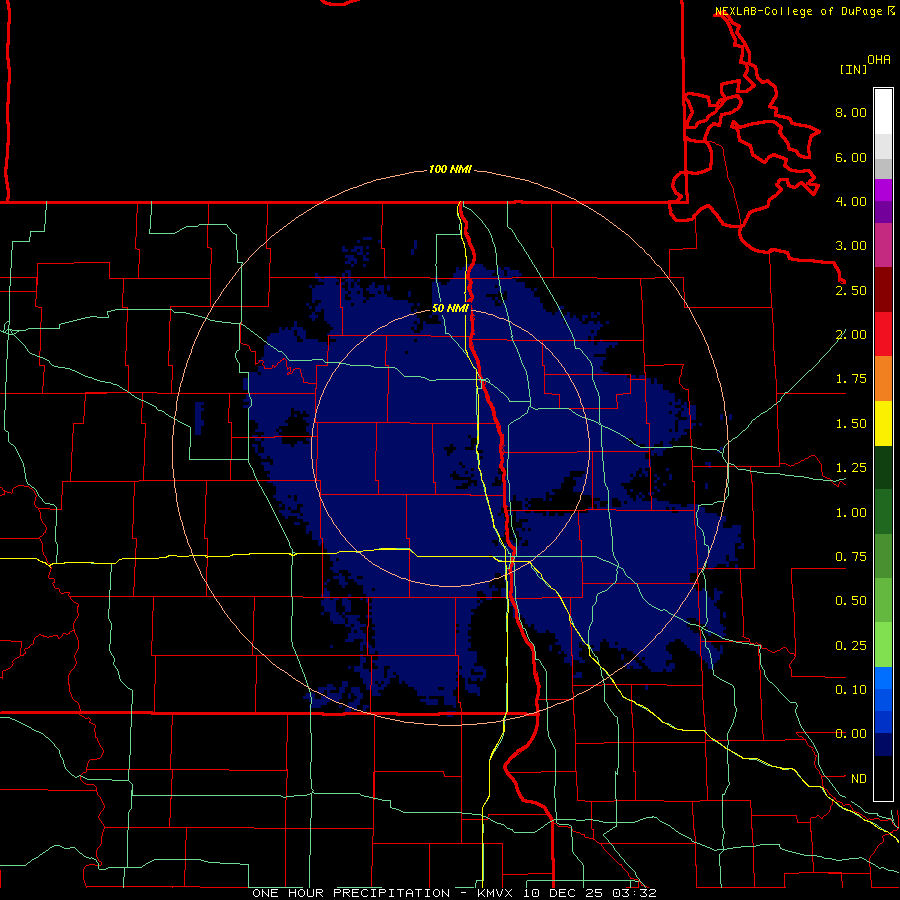
Task: Click the 3.00 legend value
Action: [x=851, y=246]
